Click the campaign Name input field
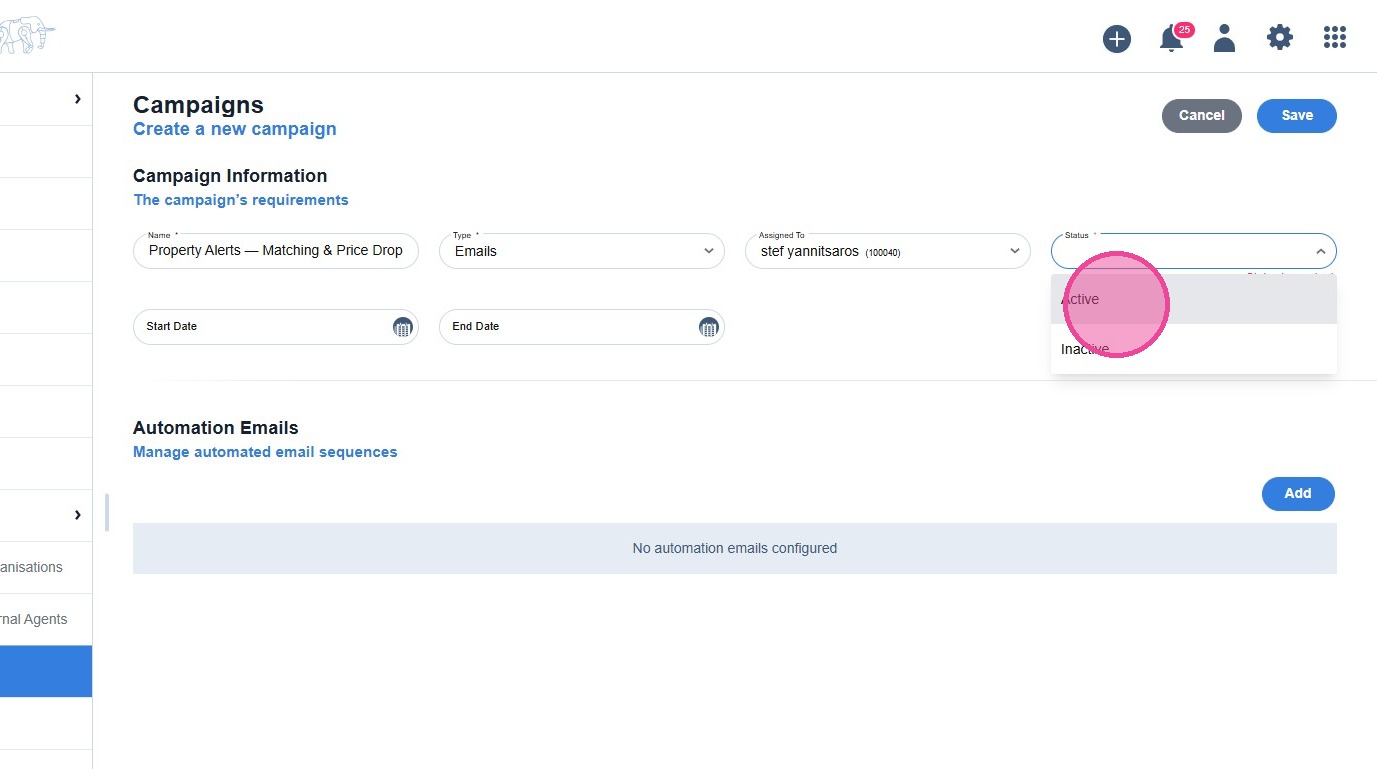Viewport: 1377px width, 769px height. (276, 251)
